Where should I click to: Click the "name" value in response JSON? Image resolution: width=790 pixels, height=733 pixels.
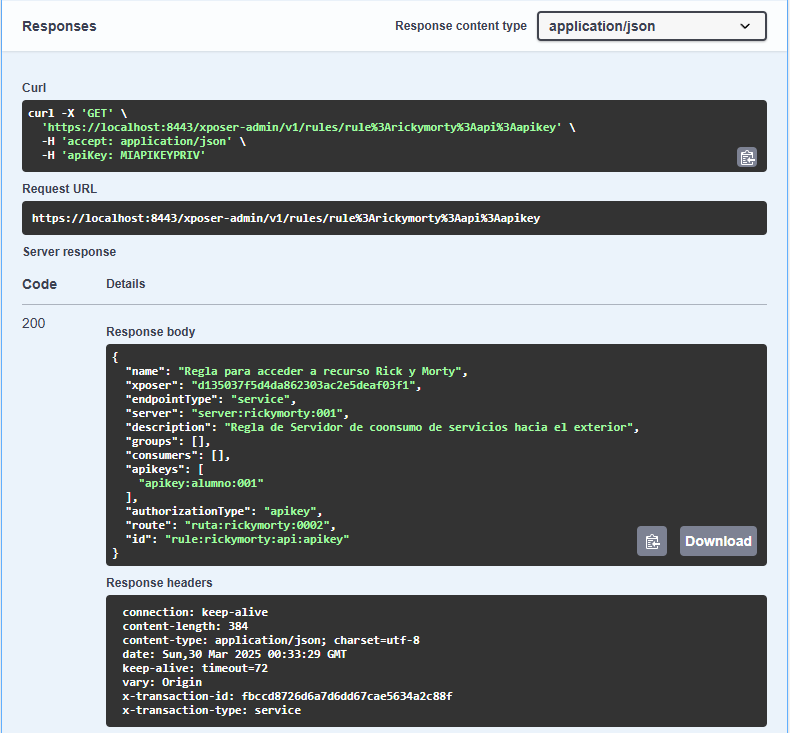click(320, 371)
